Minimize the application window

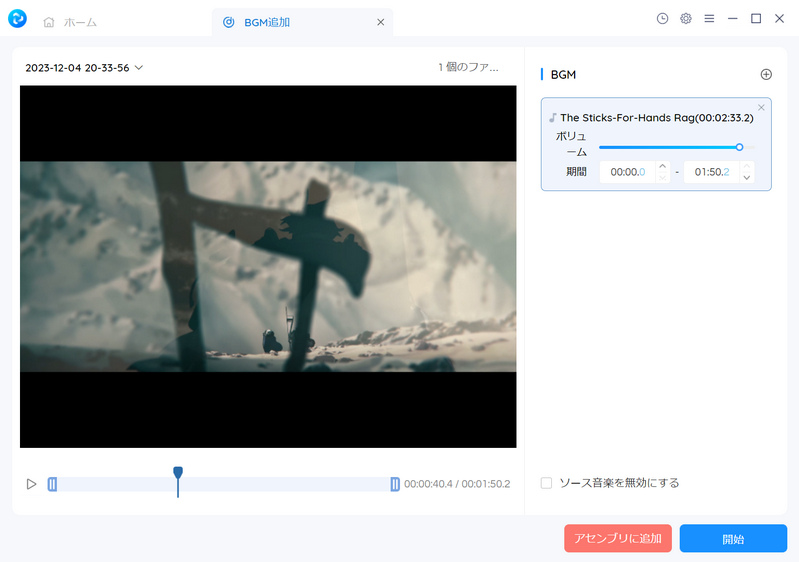click(733, 18)
